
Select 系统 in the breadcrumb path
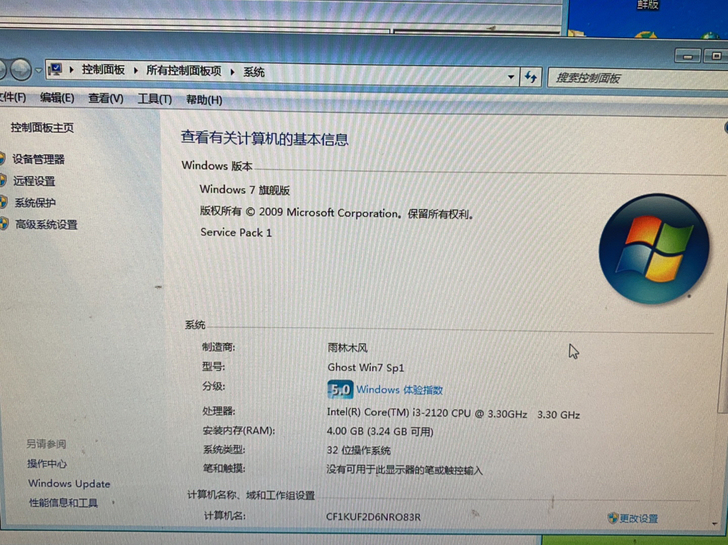[254, 72]
